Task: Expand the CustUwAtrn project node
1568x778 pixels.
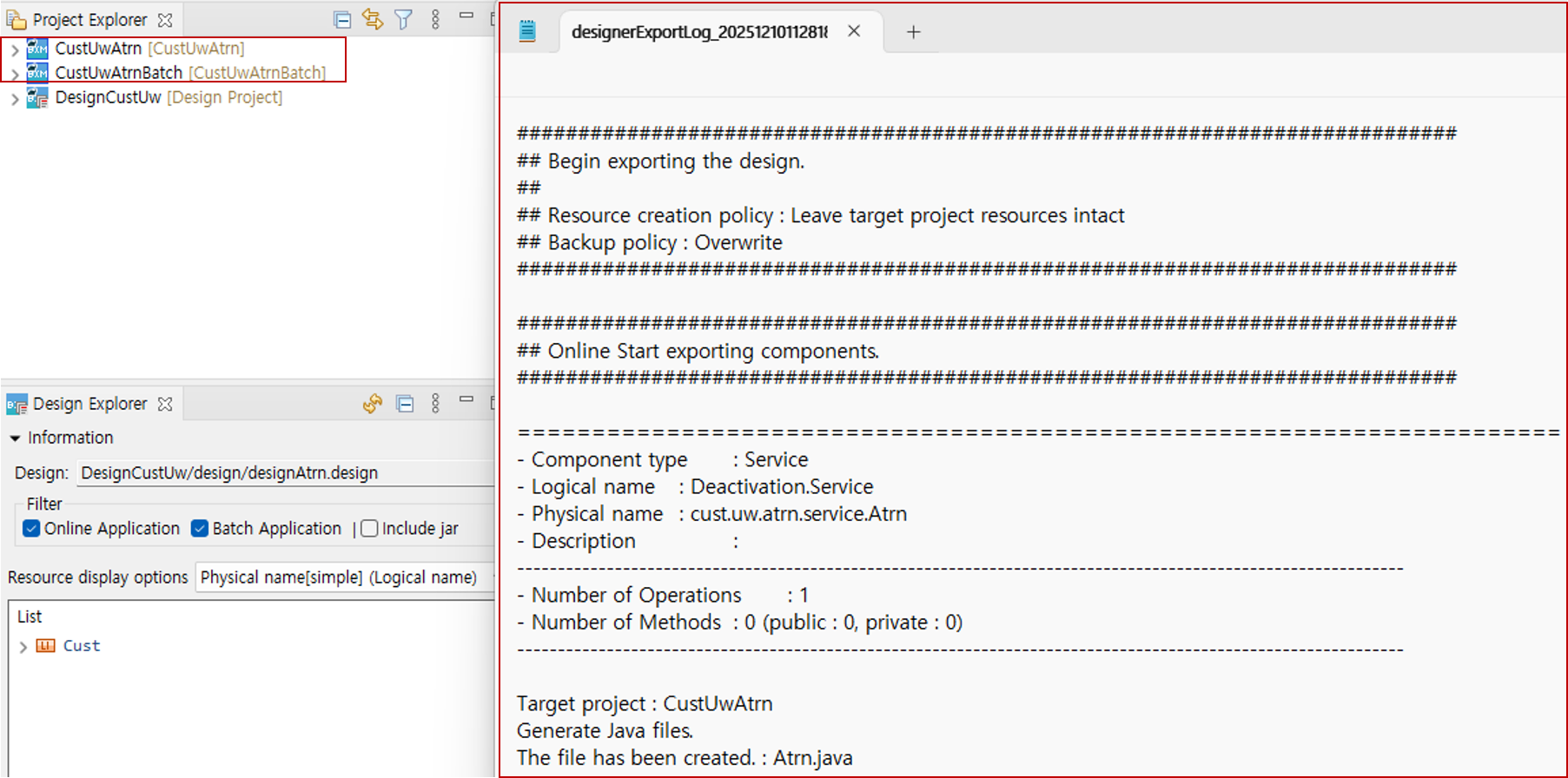Action: point(15,49)
